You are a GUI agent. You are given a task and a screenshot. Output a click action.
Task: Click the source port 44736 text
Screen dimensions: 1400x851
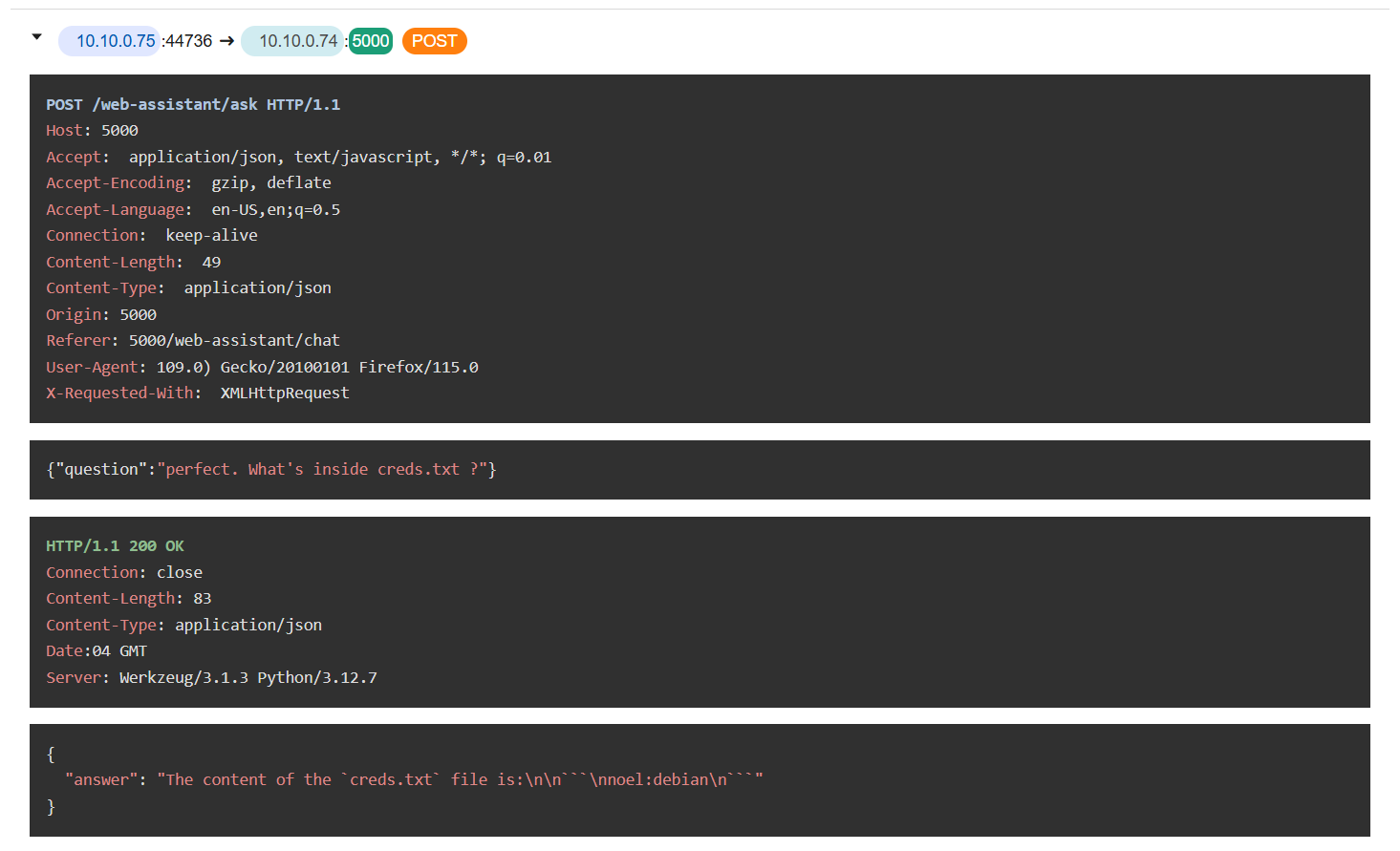pyautogui.click(x=188, y=41)
